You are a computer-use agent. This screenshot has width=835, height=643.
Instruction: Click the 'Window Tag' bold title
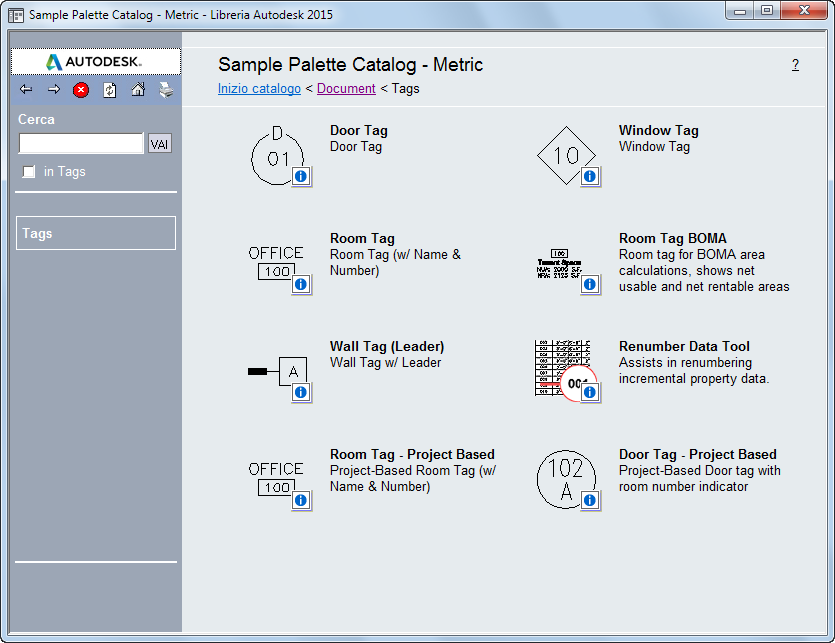(659, 131)
